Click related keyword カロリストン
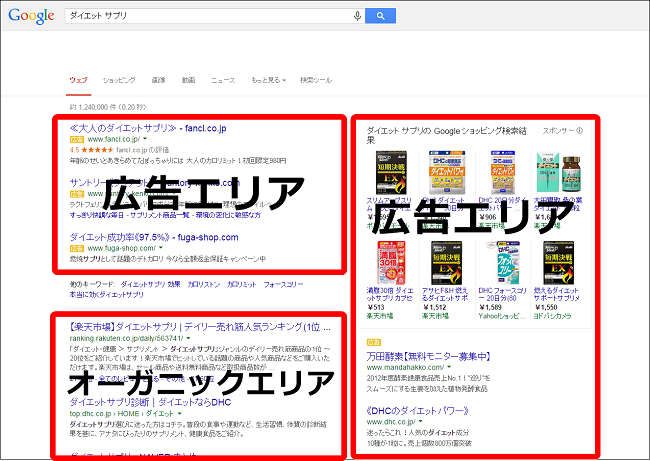The image size is (650, 461). tap(204, 284)
